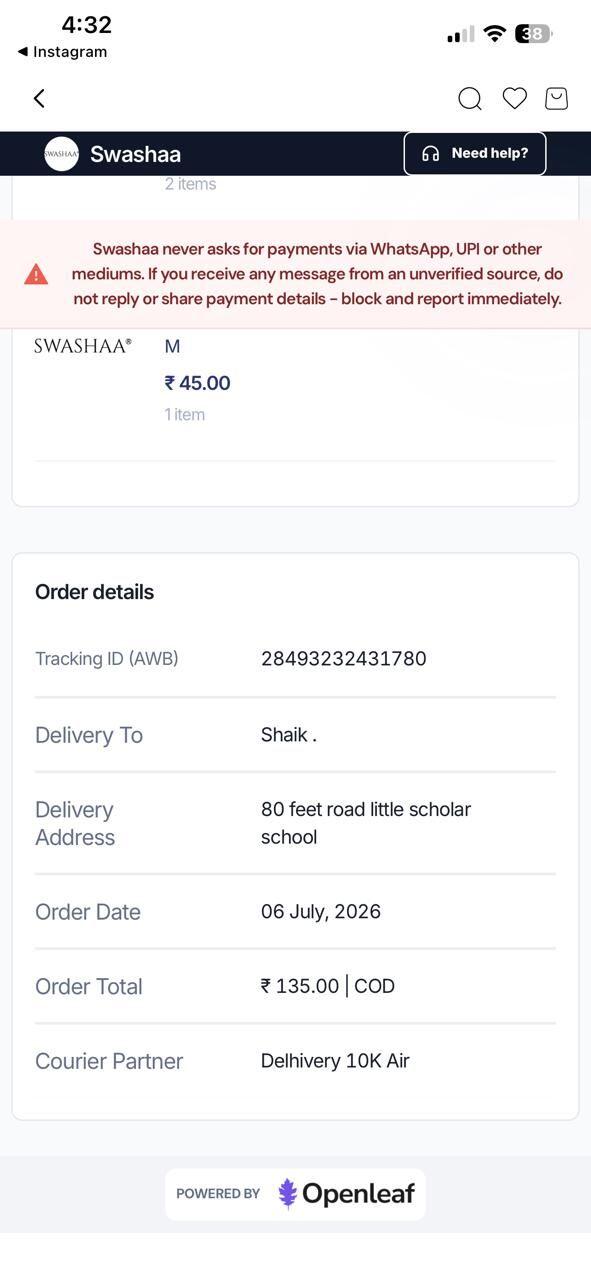Open search with magnifier icon
This screenshot has height=1280, width=591.
pyautogui.click(x=470, y=98)
